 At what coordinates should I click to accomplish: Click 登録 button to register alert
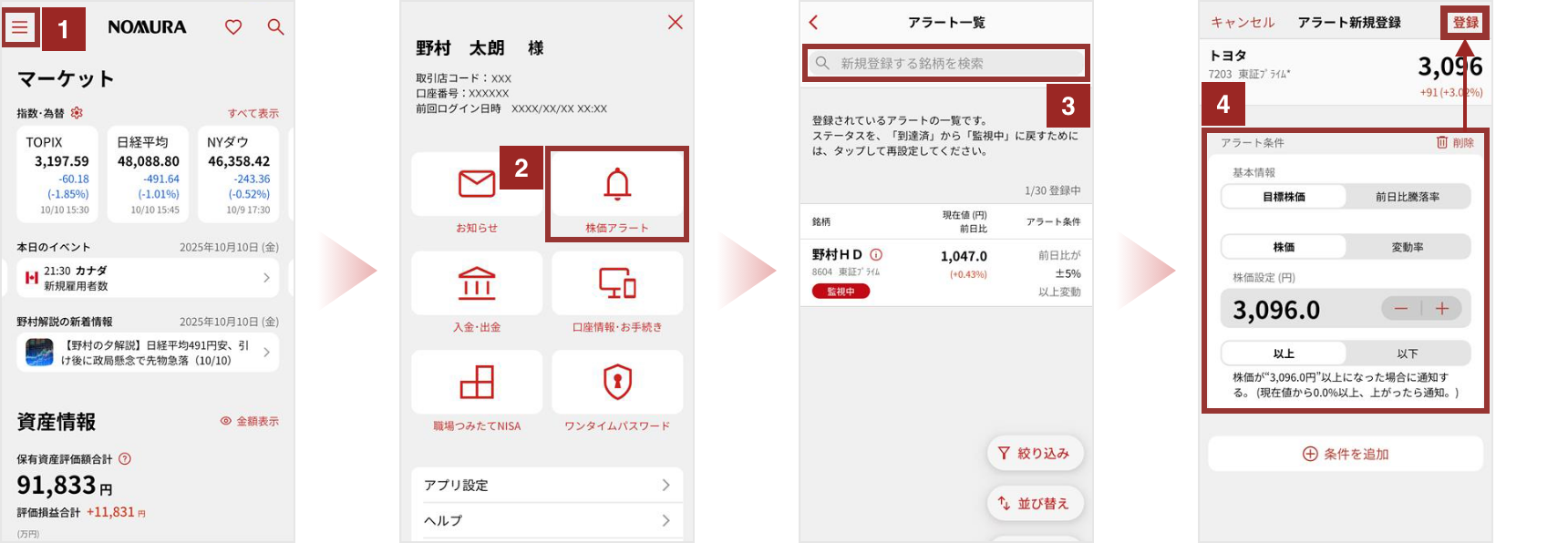(x=1466, y=22)
